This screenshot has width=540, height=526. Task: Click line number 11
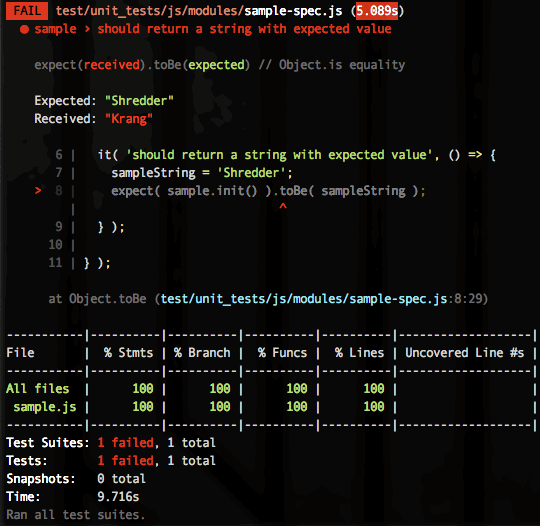pos(55,262)
